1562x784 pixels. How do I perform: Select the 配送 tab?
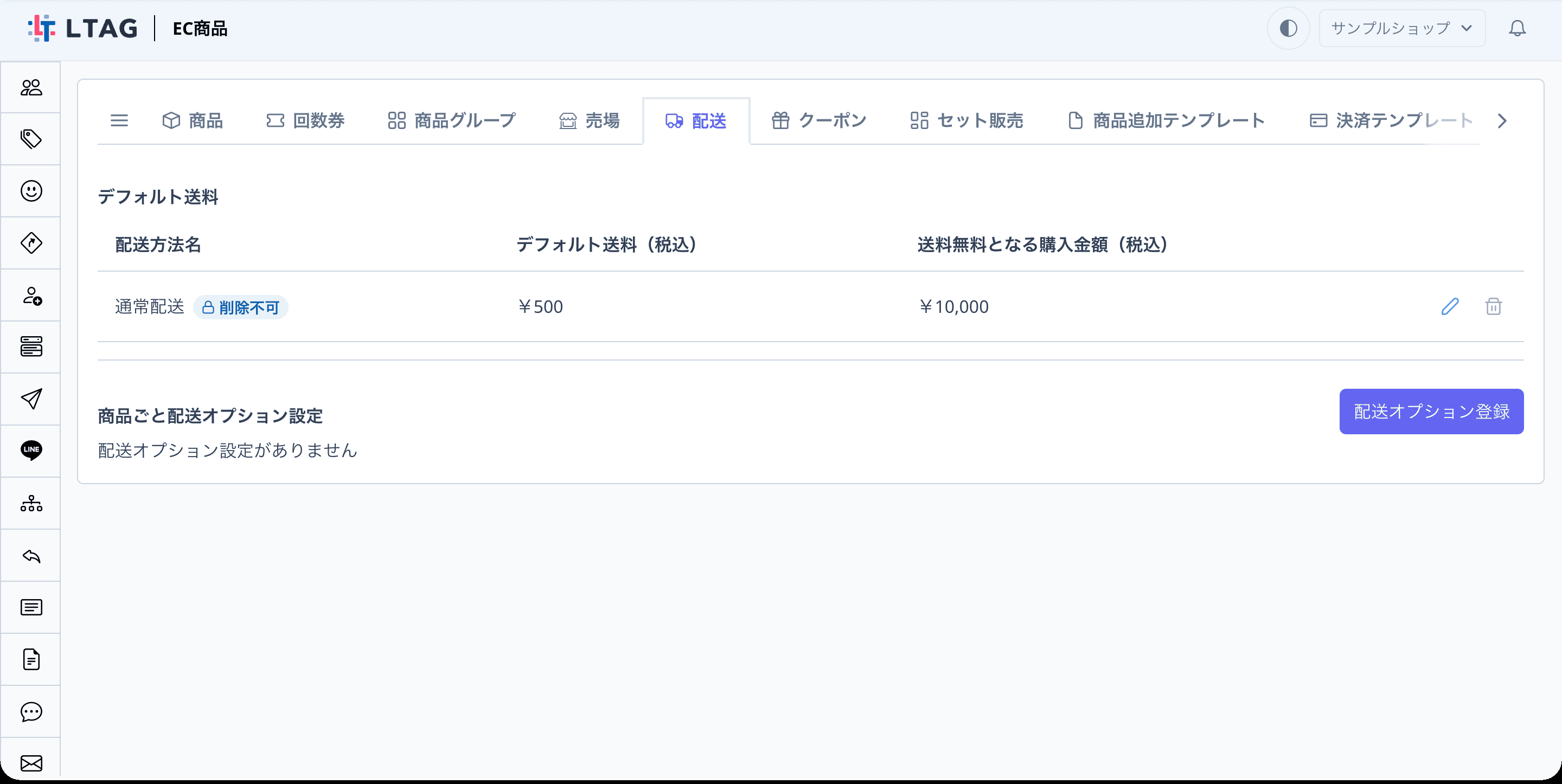696,121
